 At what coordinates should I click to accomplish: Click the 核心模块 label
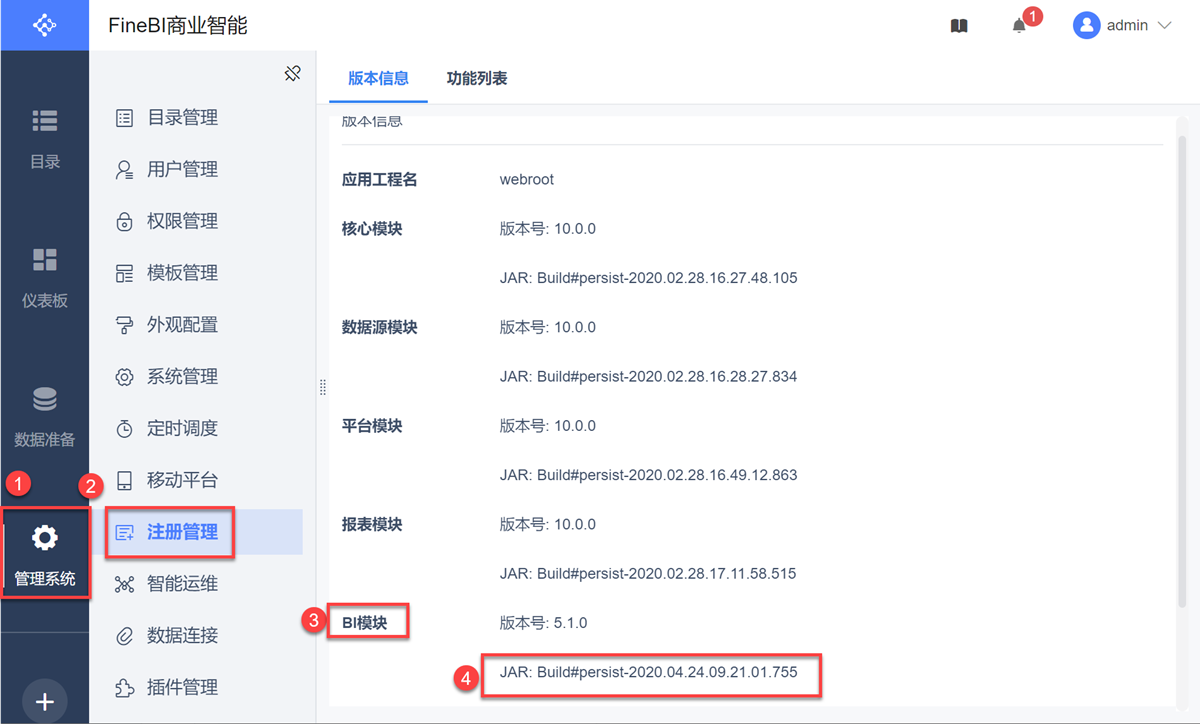372,229
